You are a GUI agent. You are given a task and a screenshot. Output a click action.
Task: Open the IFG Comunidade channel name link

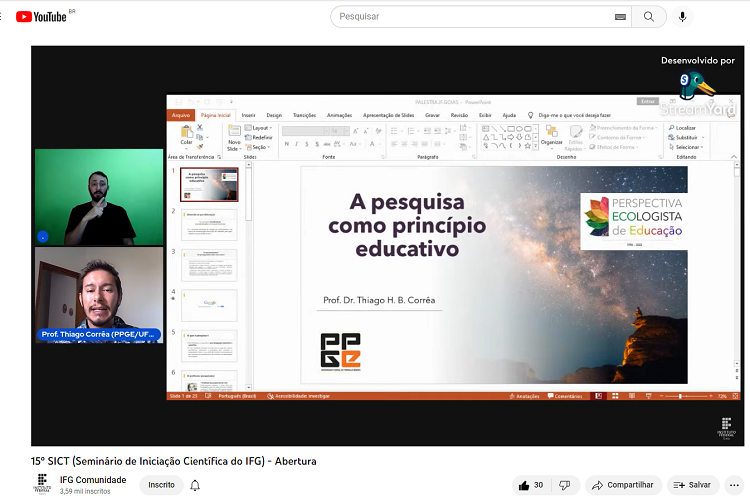93,480
